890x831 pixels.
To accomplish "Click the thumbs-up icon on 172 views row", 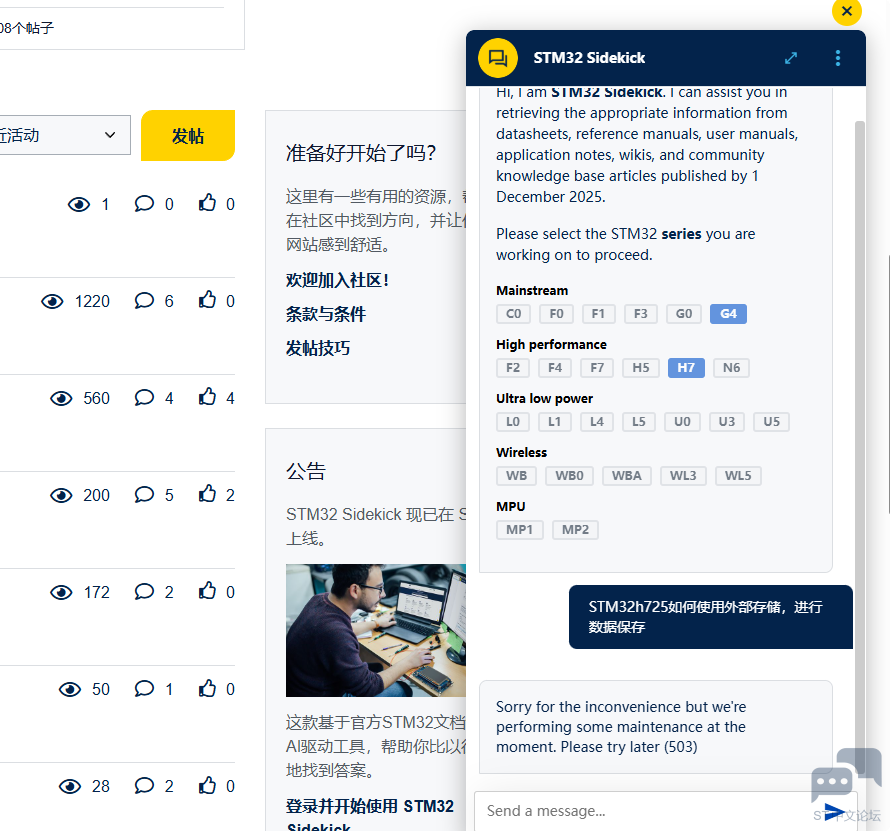I will point(207,590).
